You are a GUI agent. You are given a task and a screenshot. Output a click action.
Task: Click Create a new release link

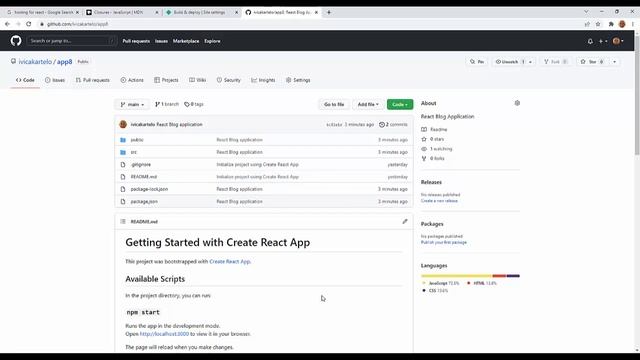pos(439,201)
